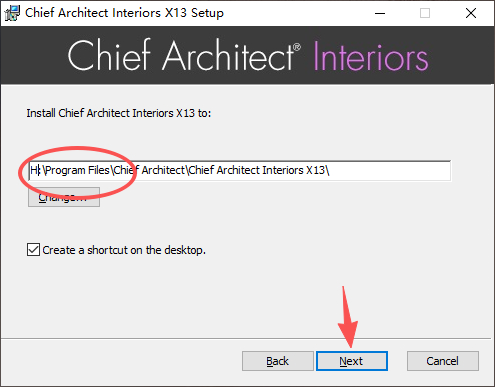Go to the previous step with Back

coord(278,361)
